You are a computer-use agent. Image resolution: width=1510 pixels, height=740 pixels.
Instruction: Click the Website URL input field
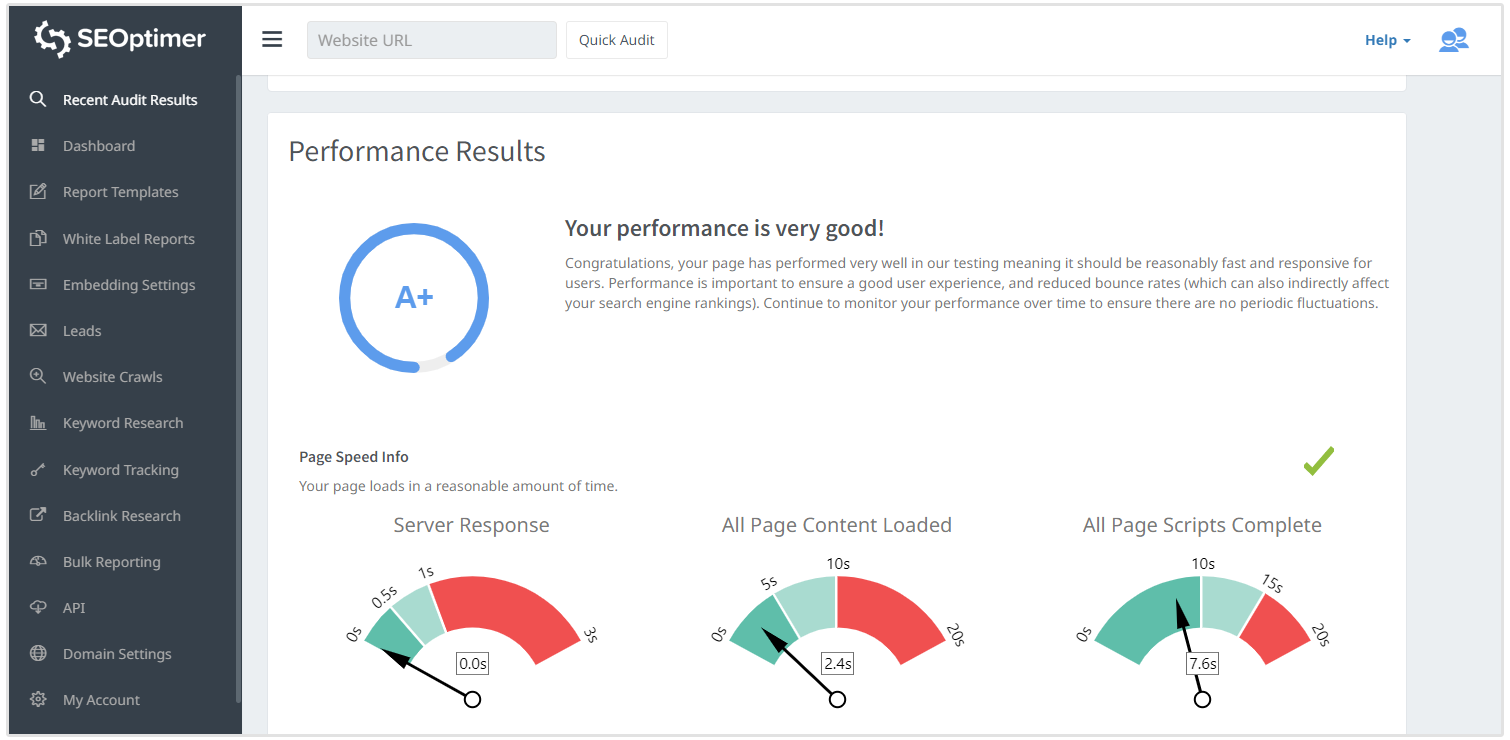click(x=431, y=40)
